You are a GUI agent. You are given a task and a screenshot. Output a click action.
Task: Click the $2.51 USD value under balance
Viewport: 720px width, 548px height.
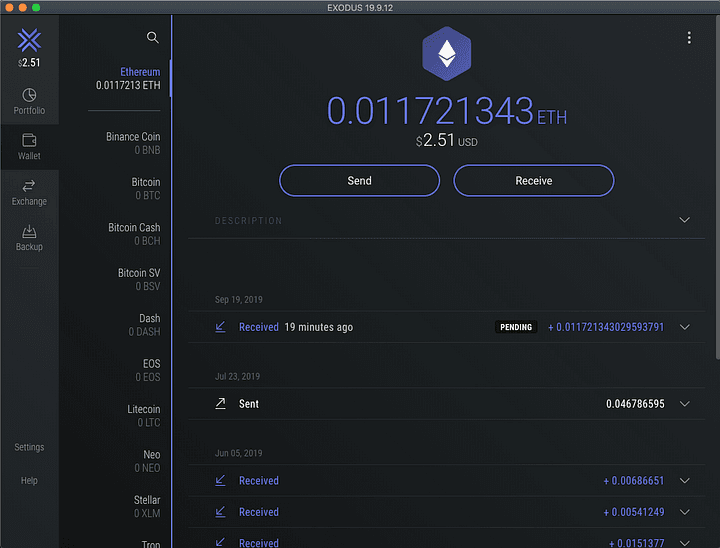tap(446, 141)
